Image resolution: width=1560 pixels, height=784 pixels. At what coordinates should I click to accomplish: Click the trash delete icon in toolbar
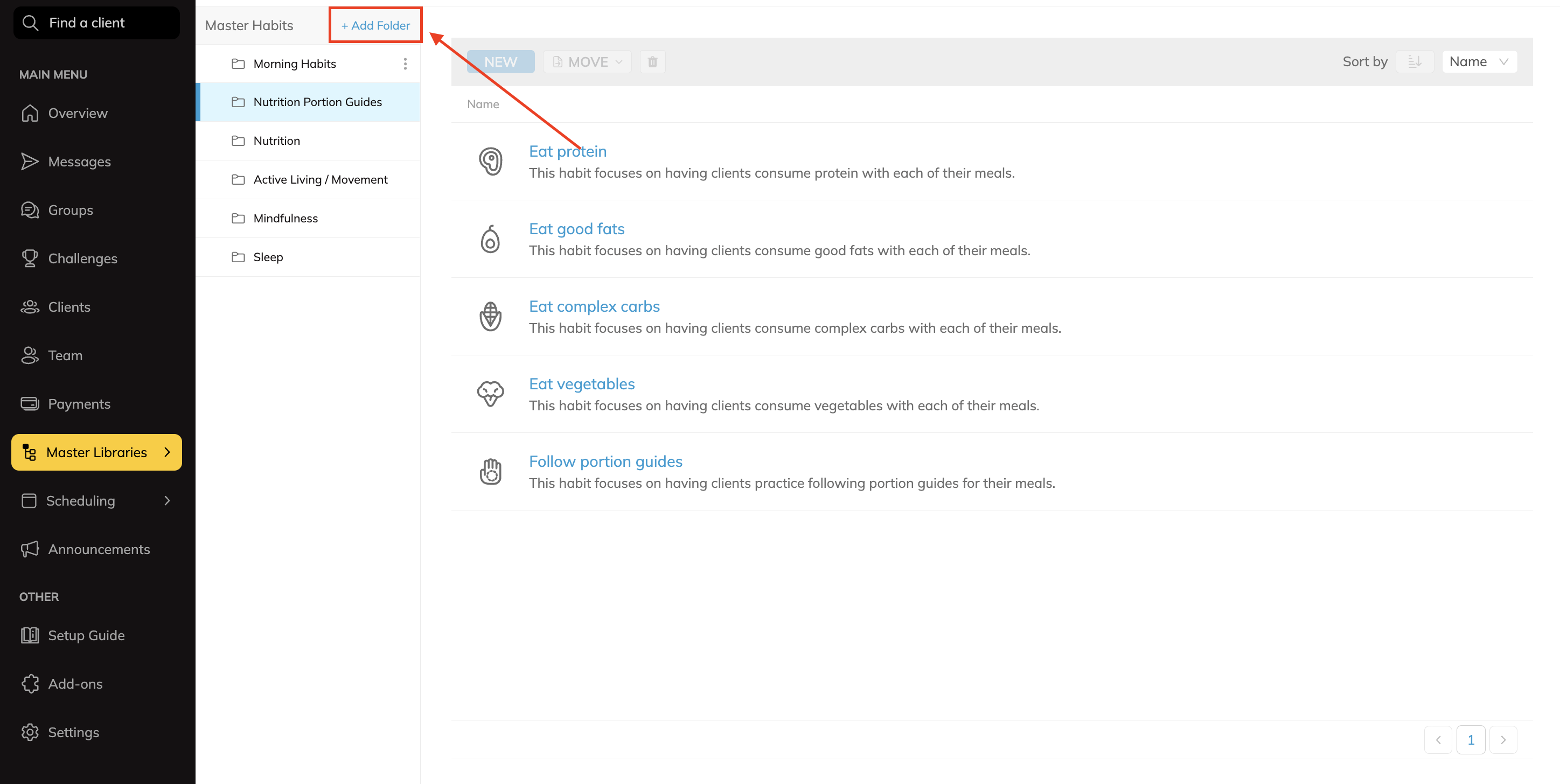[x=652, y=62]
